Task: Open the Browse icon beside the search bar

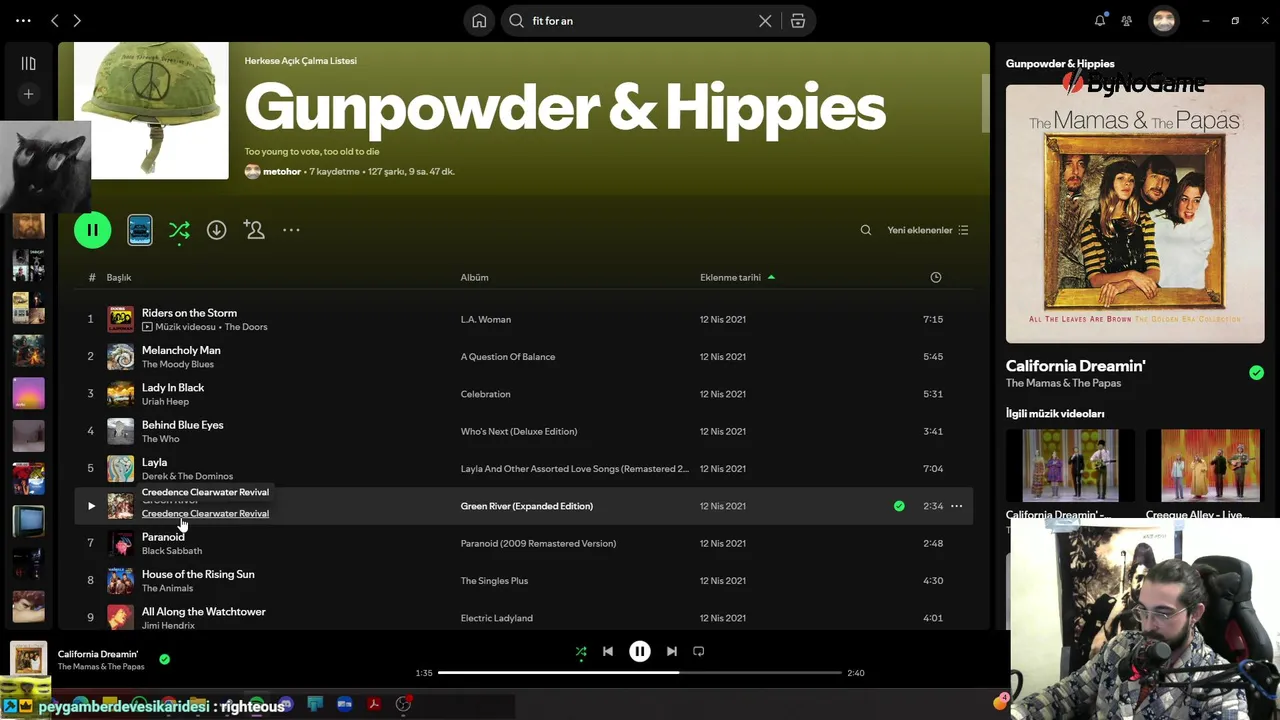Action: [x=798, y=20]
